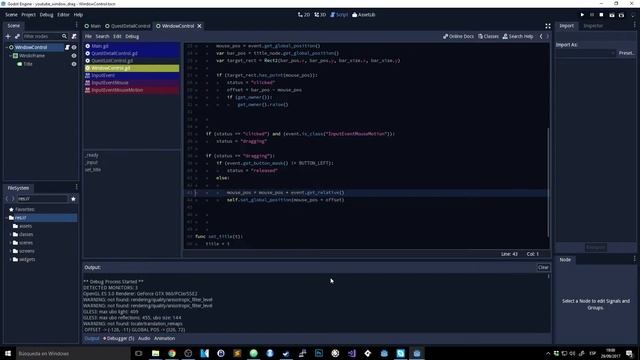
Task: Click Search Help
Action: click(x=518, y=36)
